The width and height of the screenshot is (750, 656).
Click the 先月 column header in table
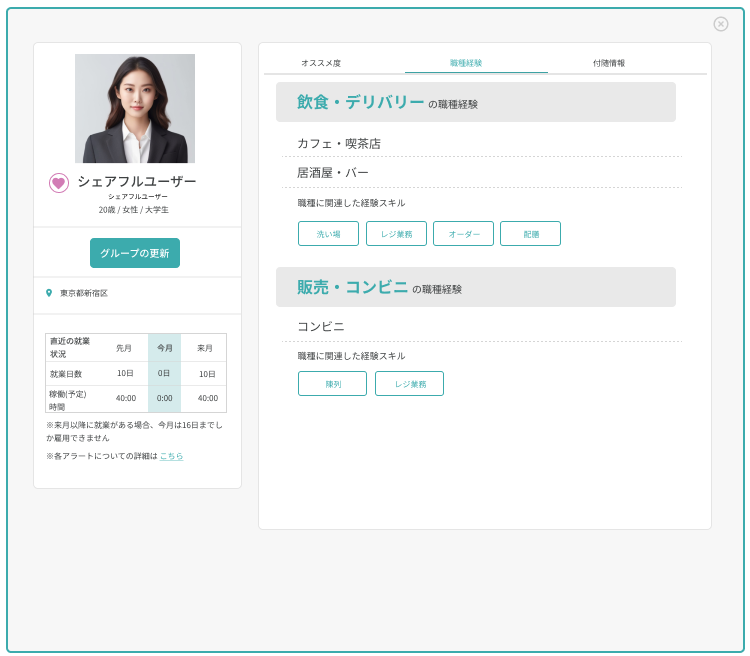124,347
